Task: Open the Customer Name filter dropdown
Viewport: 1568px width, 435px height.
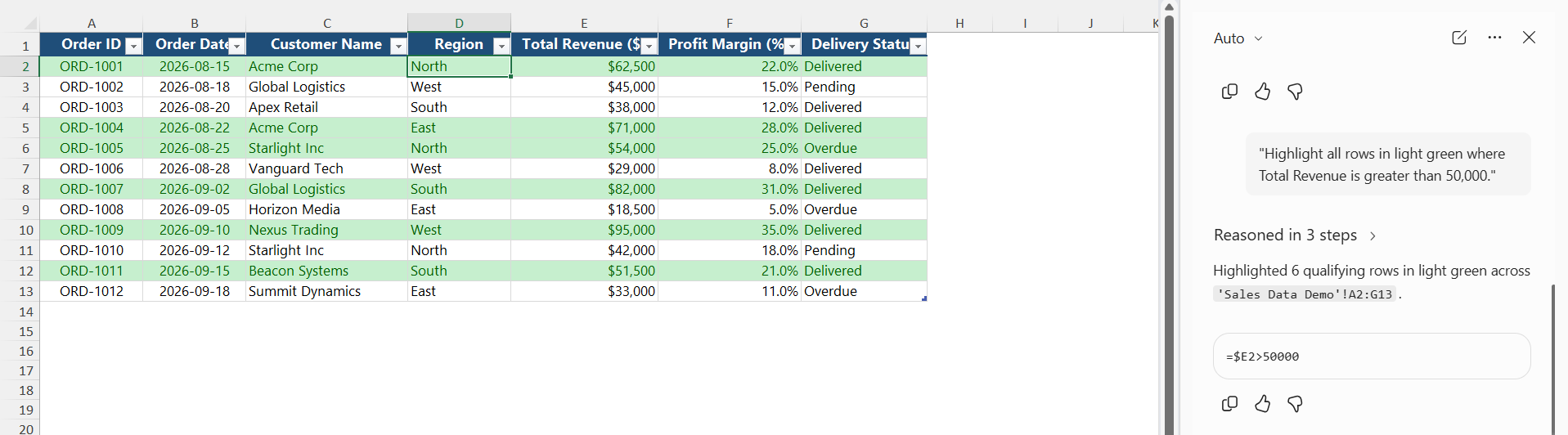Action: tap(398, 46)
